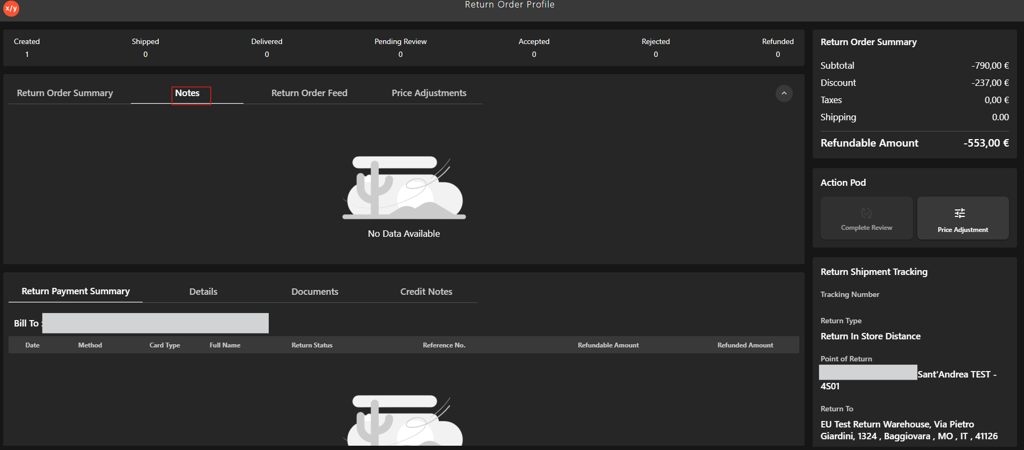Click the Action Pod heading
The height and width of the screenshot is (450, 1024).
(x=843, y=183)
